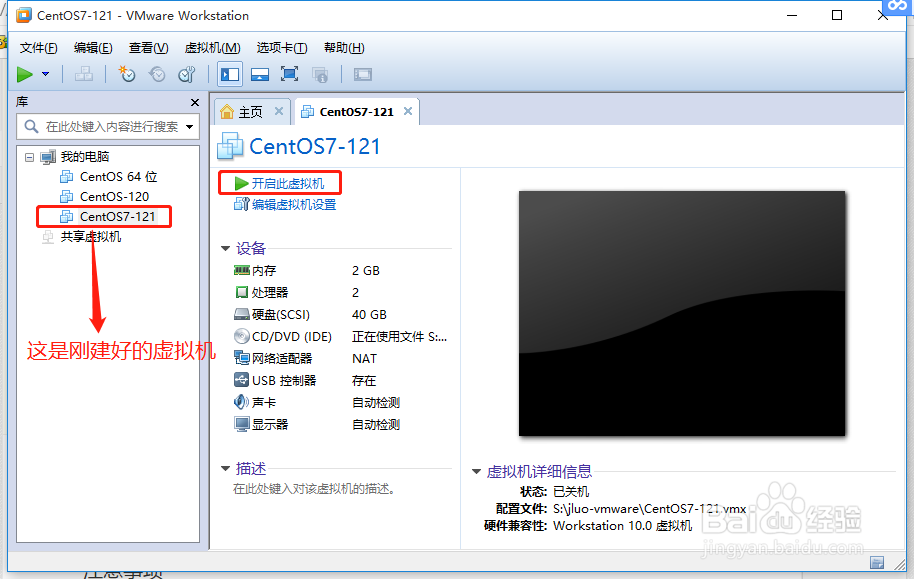Image resolution: width=914 pixels, height=579 pixels.
Task: Click the CentOS7-121 VM title icon
Action: coord(230,146)
